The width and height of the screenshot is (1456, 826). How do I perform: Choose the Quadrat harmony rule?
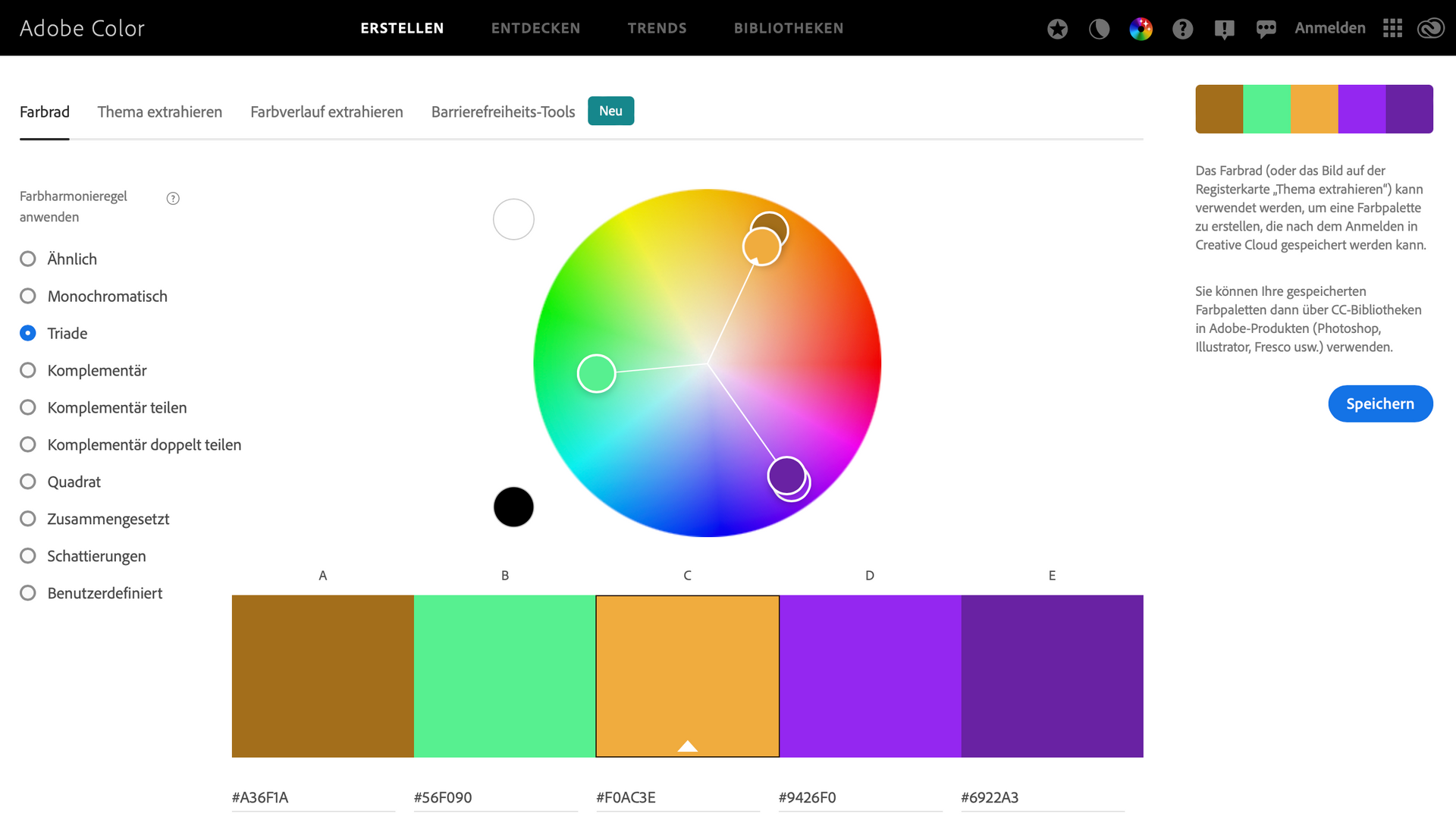28,482
